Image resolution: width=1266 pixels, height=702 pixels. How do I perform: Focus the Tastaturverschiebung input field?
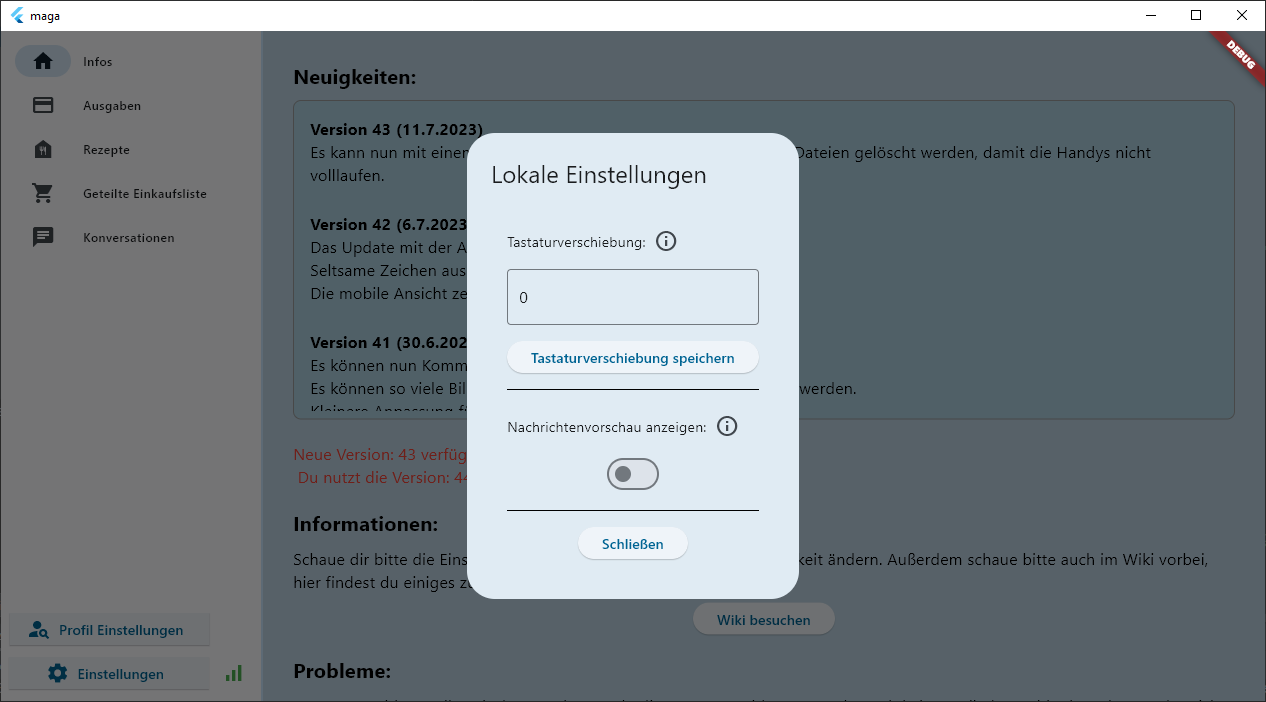pyautogui.click(x=633, y=297)
